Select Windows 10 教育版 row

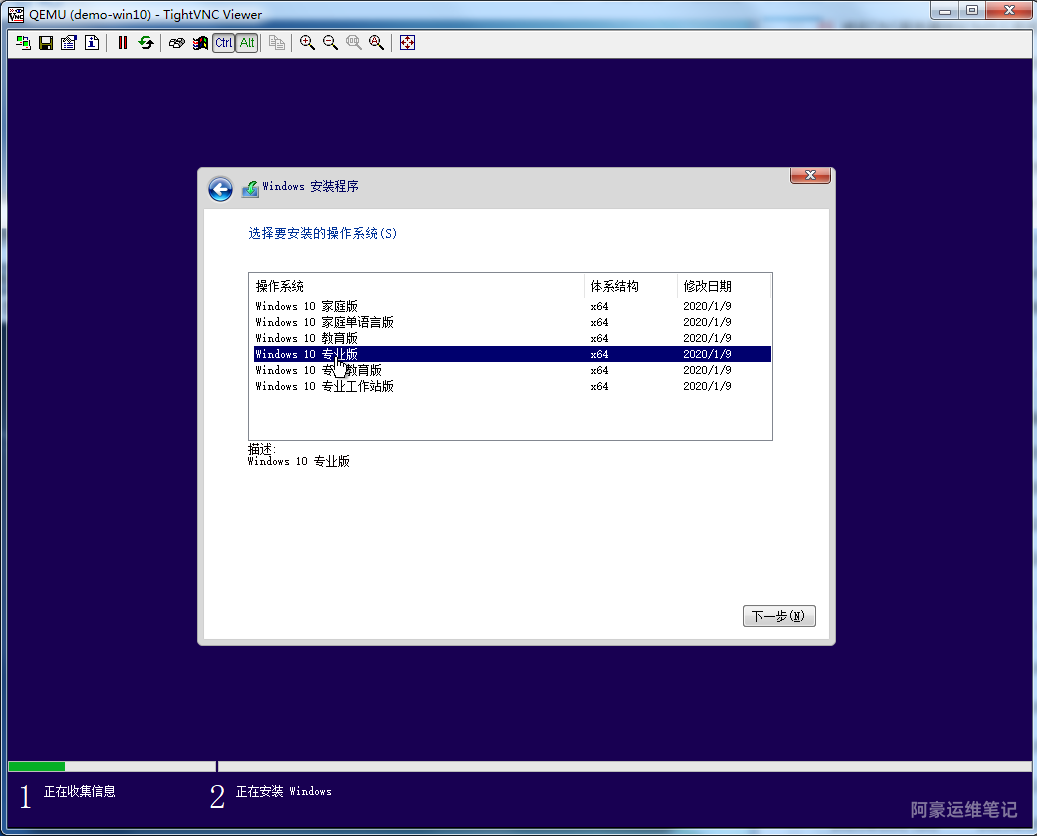pos(513,338)
